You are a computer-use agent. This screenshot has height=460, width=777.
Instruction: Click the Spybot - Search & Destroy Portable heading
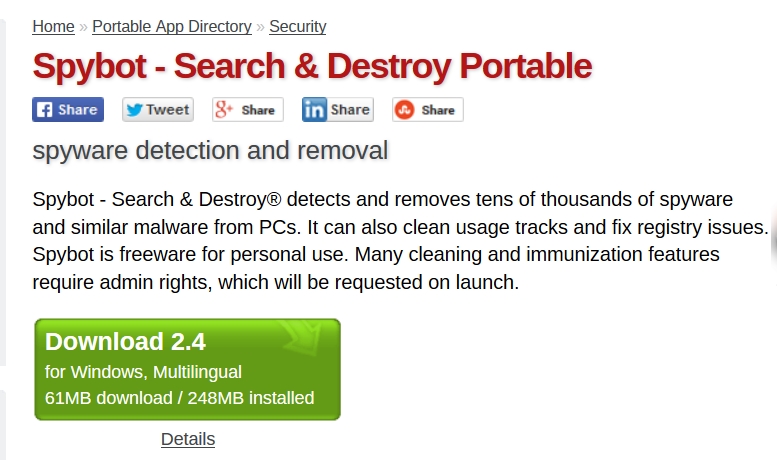[312, 67]
